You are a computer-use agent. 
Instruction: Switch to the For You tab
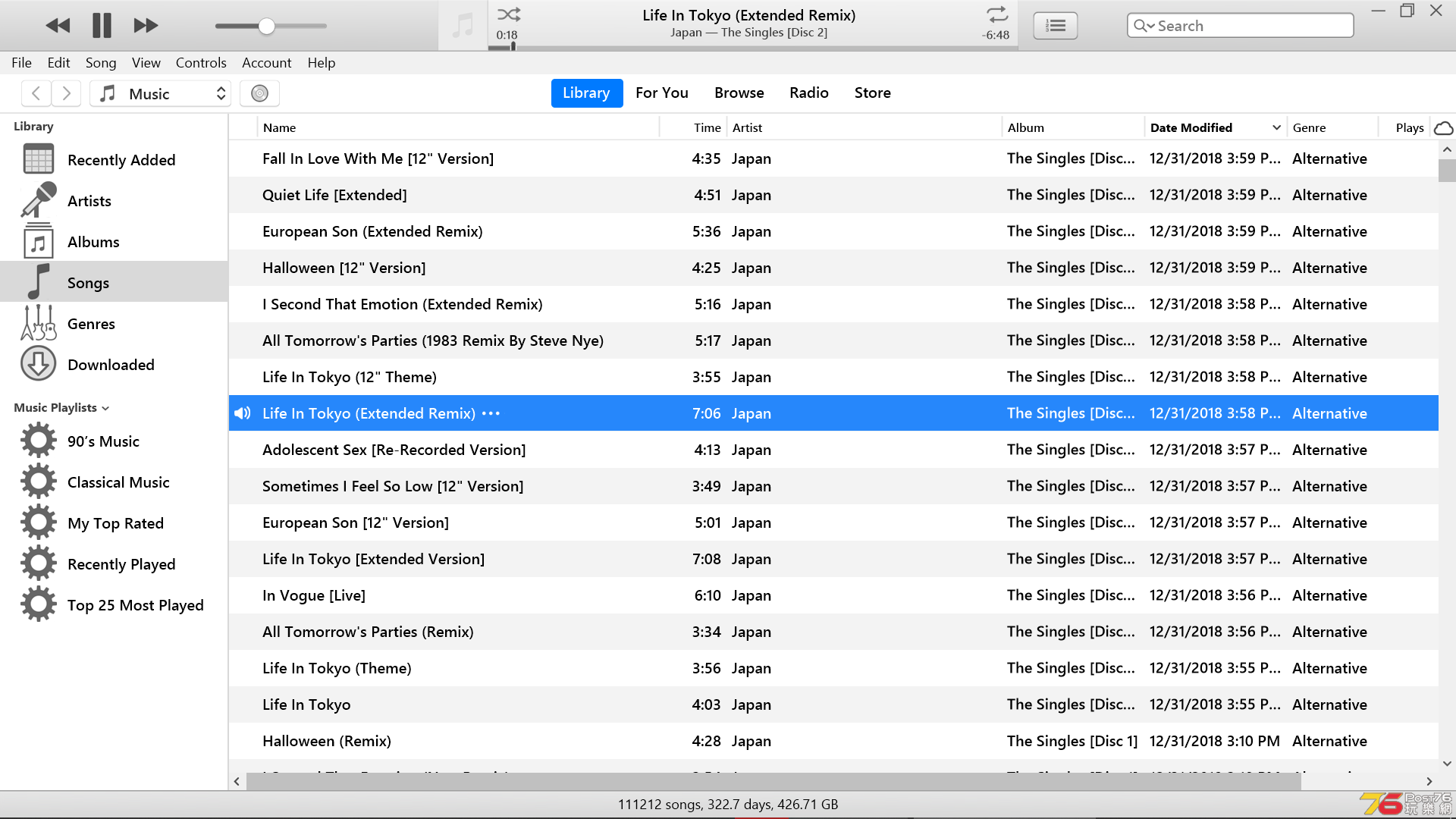(662, 93)
